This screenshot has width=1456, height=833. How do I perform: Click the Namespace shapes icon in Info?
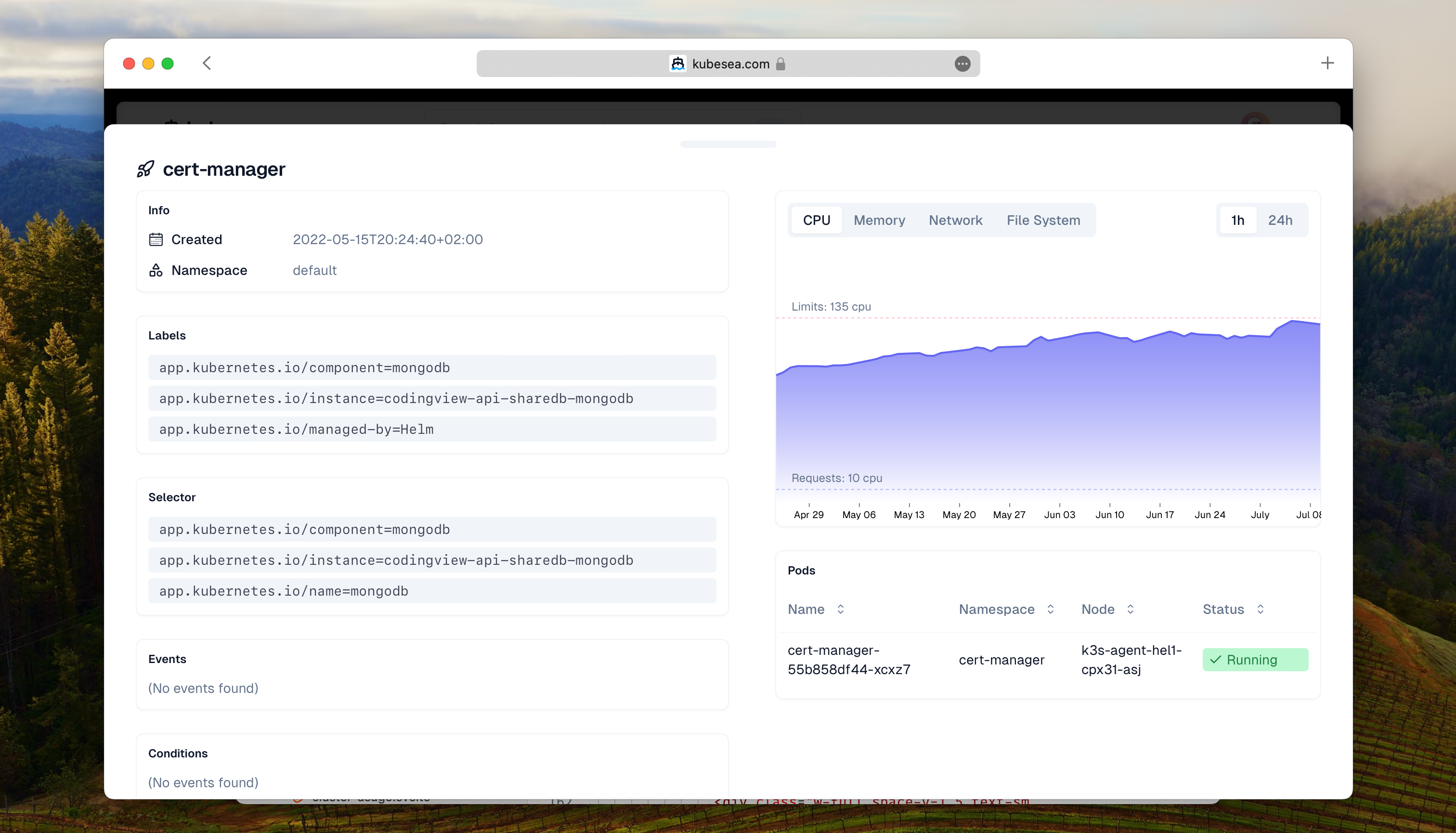click(156, 270)
